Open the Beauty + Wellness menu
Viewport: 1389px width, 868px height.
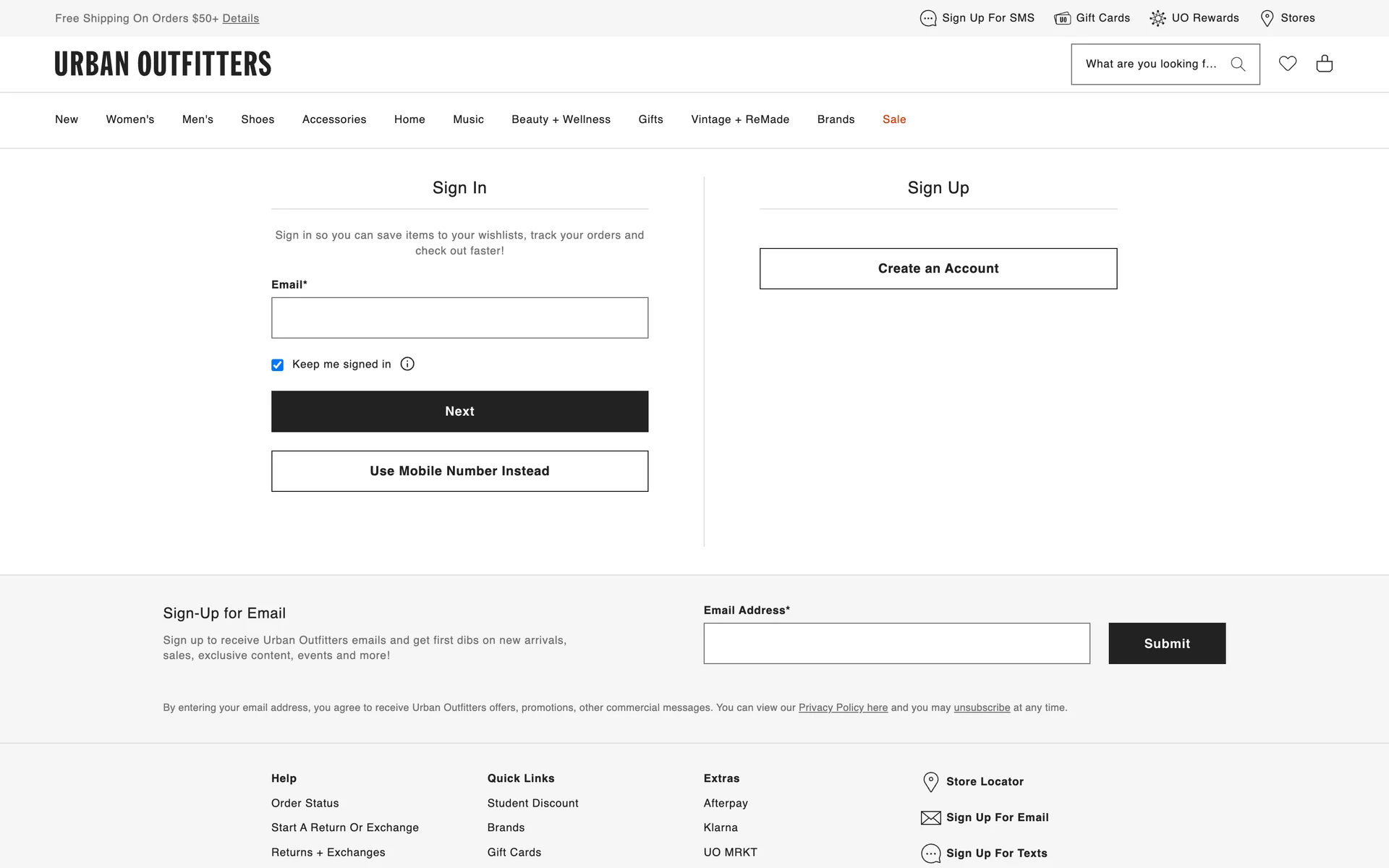[x=561, y=119]
